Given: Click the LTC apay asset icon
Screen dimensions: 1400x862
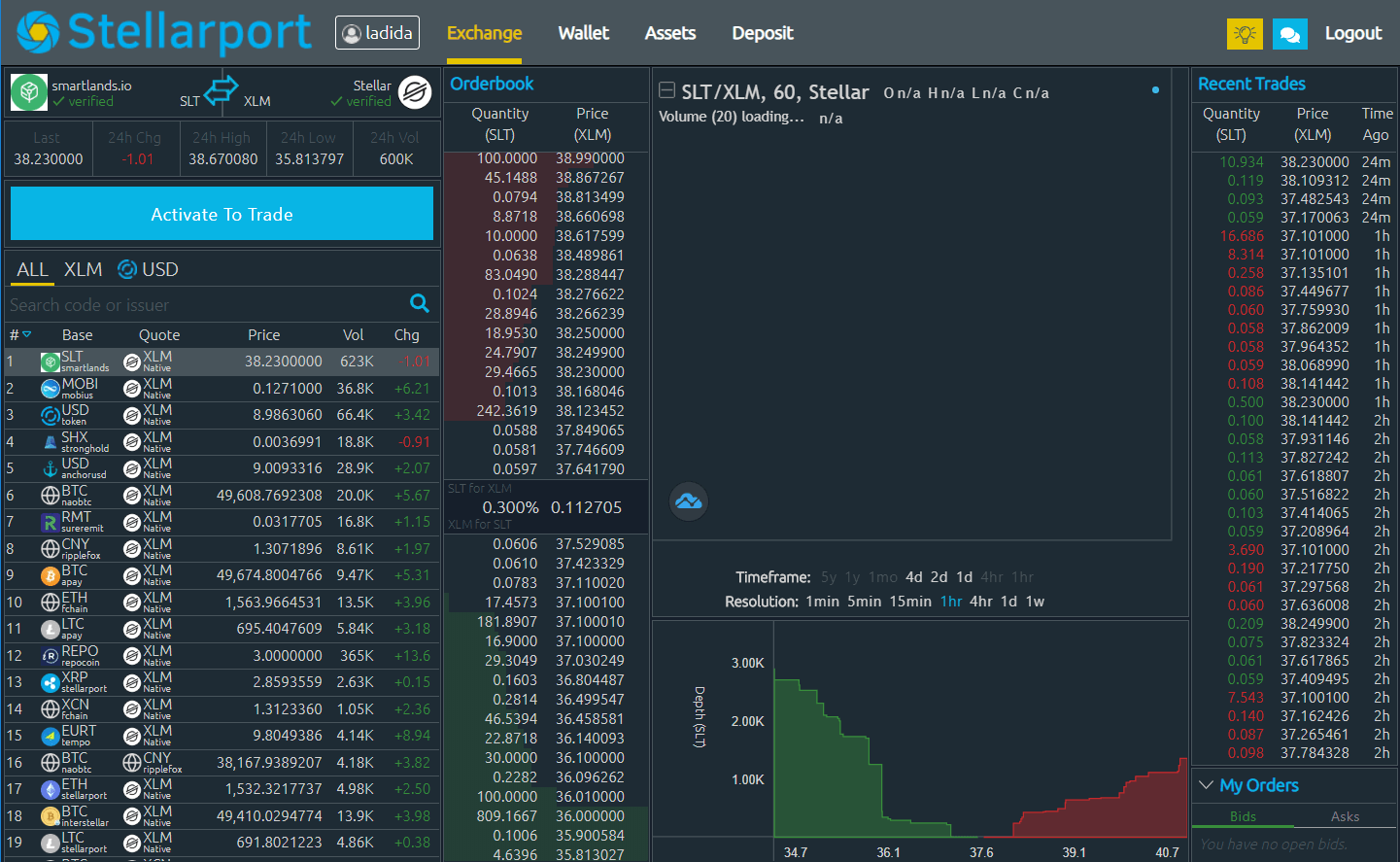Looking at the screenshot, I should click(x=51, y=629).
